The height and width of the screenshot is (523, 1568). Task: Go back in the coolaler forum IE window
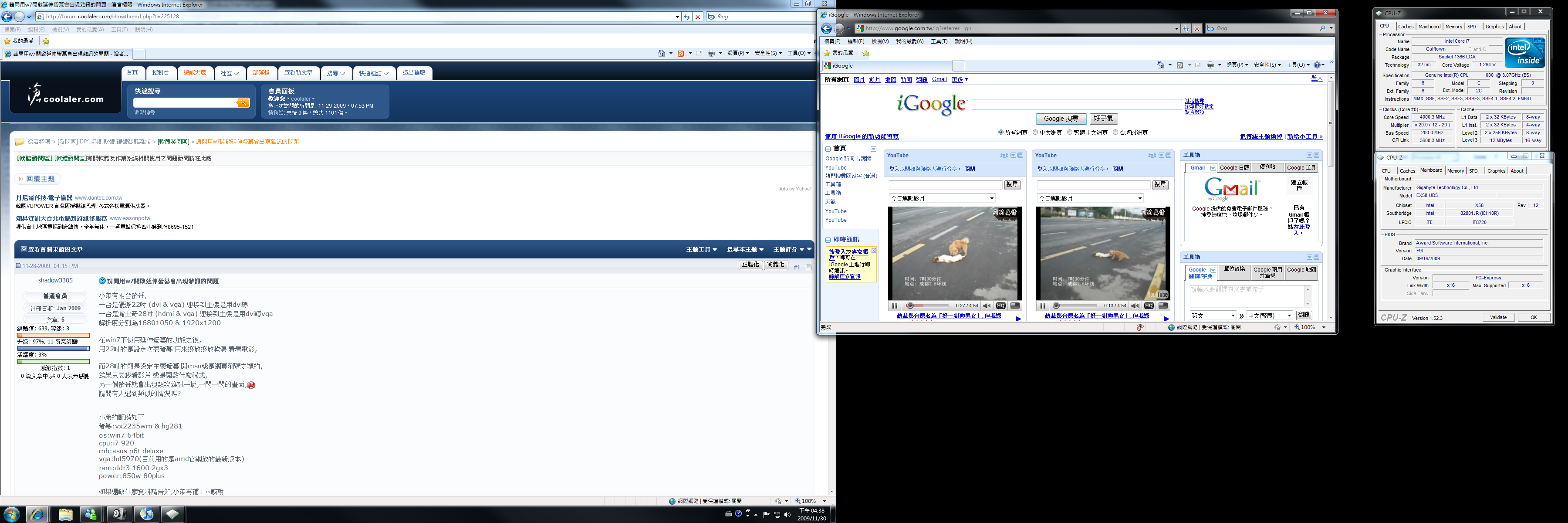[x=7, y=17]
